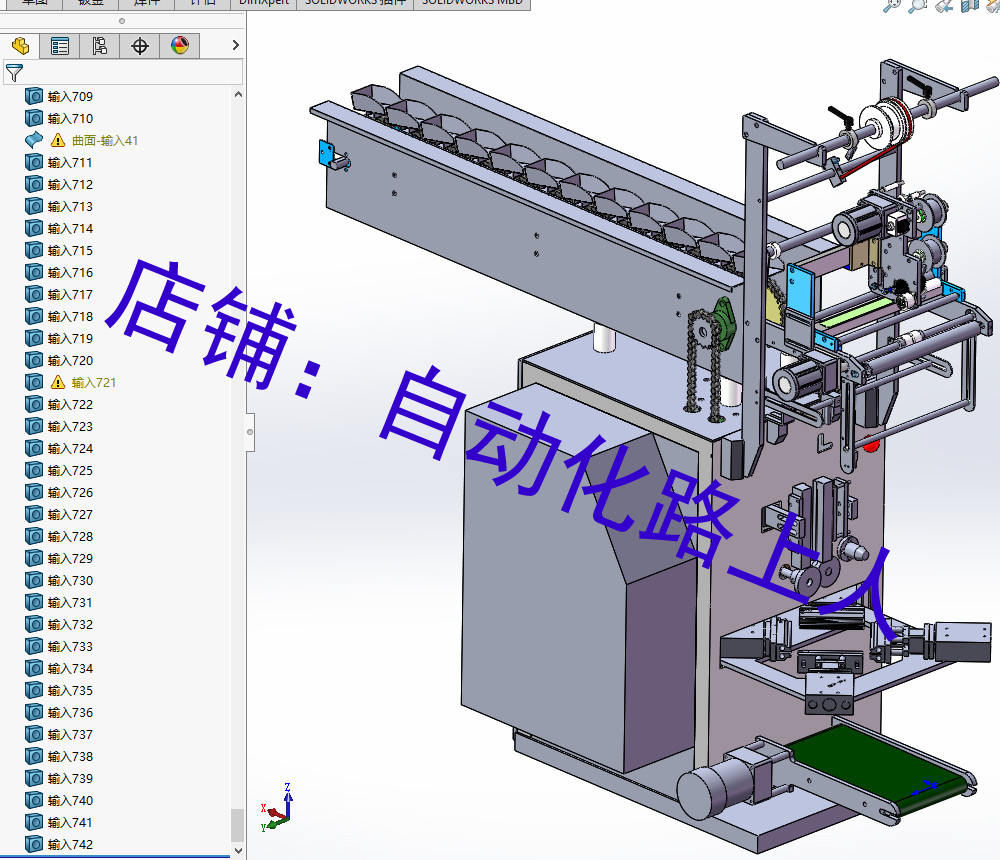The image size is (1000, 860).
Task: Select tree item 输入725
Action: pos(70,470)
